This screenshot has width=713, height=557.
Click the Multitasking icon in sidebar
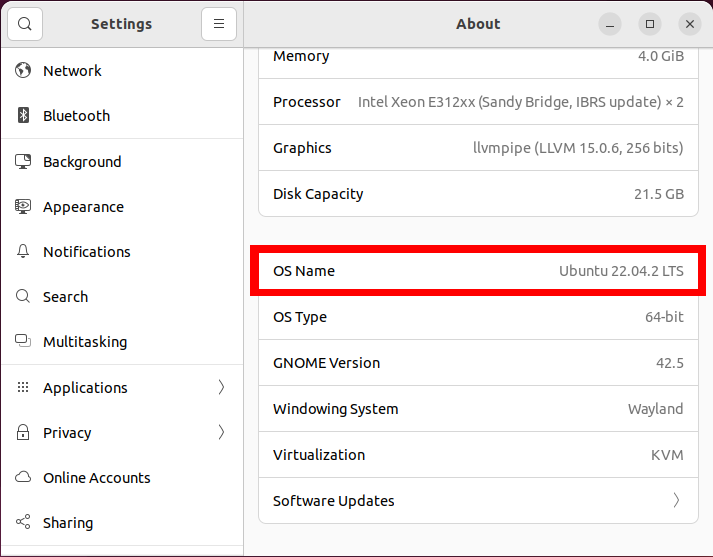(23, 341)
